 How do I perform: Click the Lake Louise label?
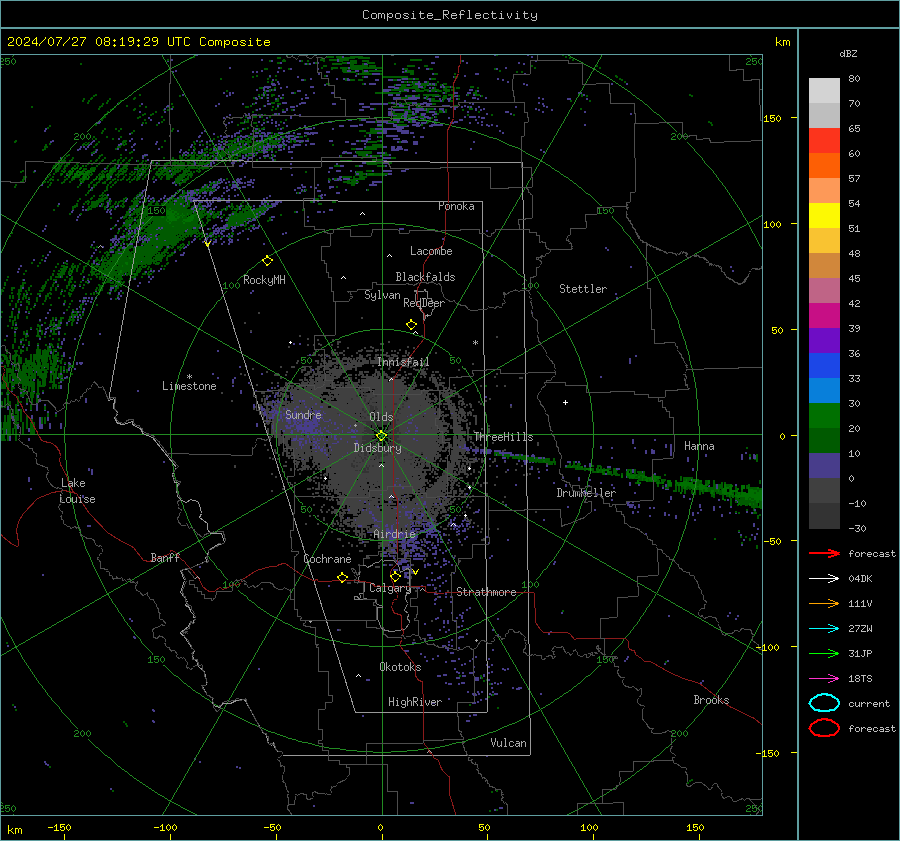tap(77, 491)
